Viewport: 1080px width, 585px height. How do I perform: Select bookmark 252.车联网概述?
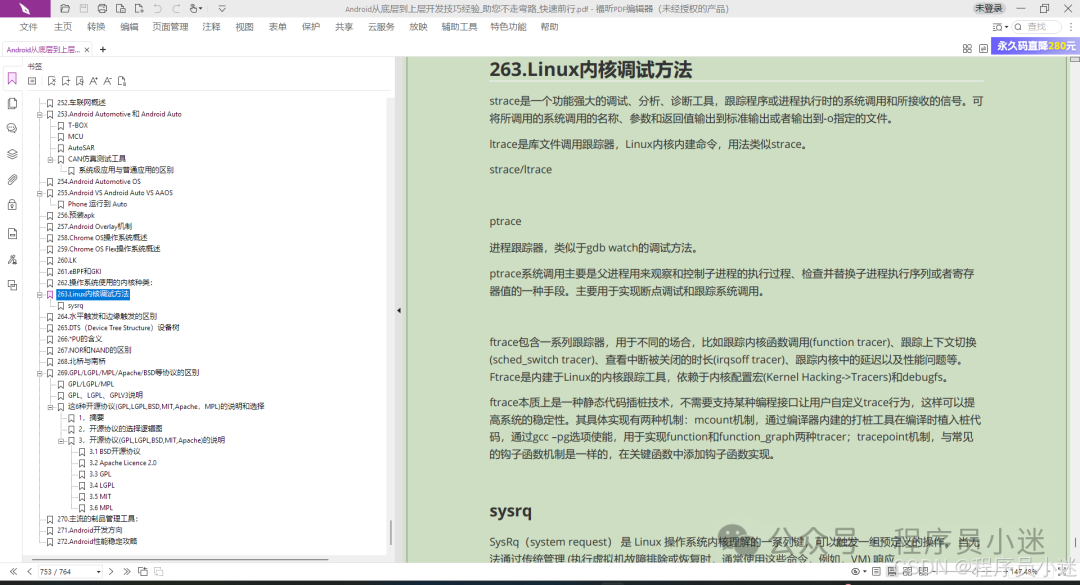point(81,103)
